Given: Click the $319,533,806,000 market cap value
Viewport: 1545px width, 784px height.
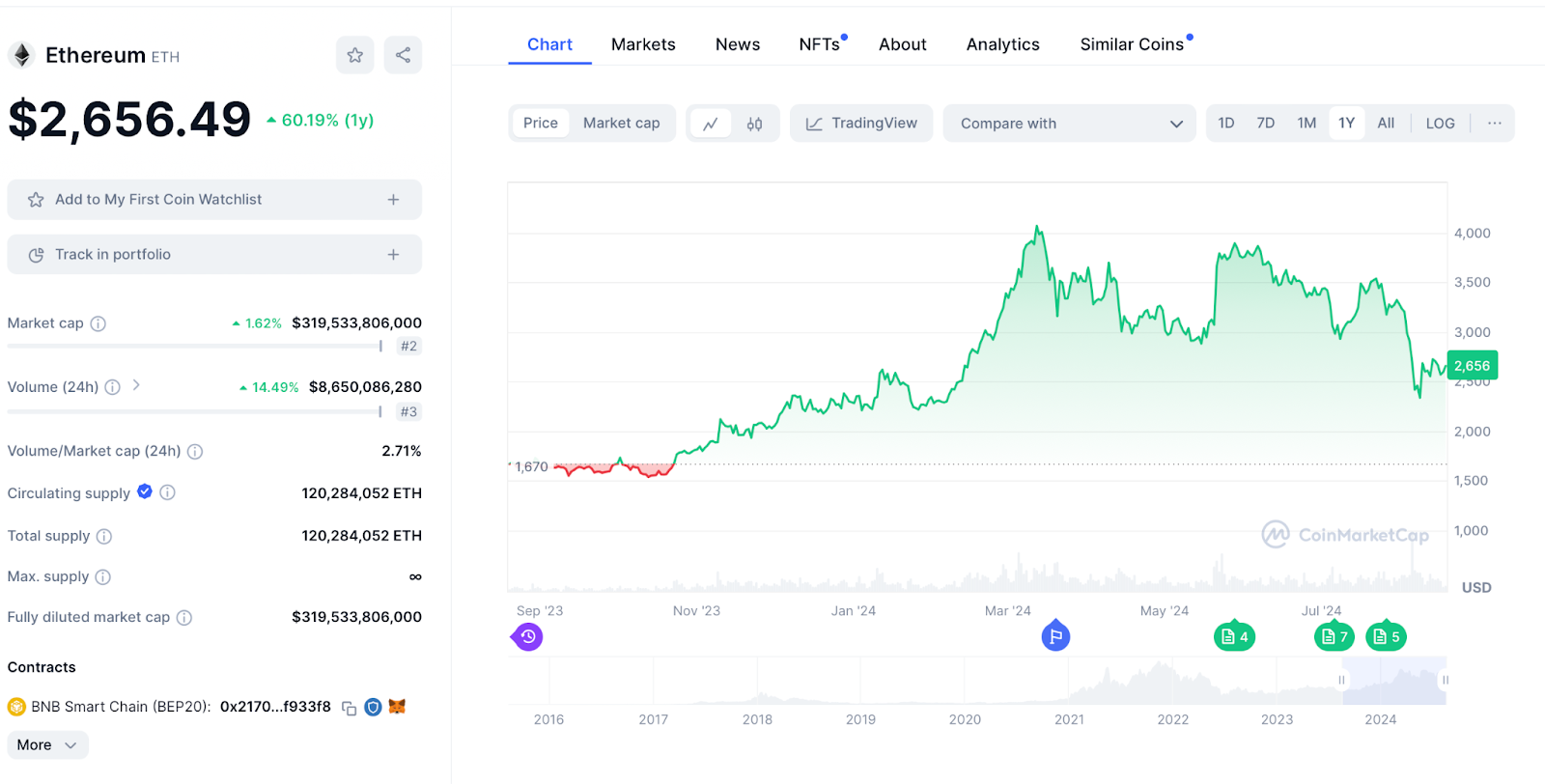Looking at the screenshot, I should click(x=356, y=323).
